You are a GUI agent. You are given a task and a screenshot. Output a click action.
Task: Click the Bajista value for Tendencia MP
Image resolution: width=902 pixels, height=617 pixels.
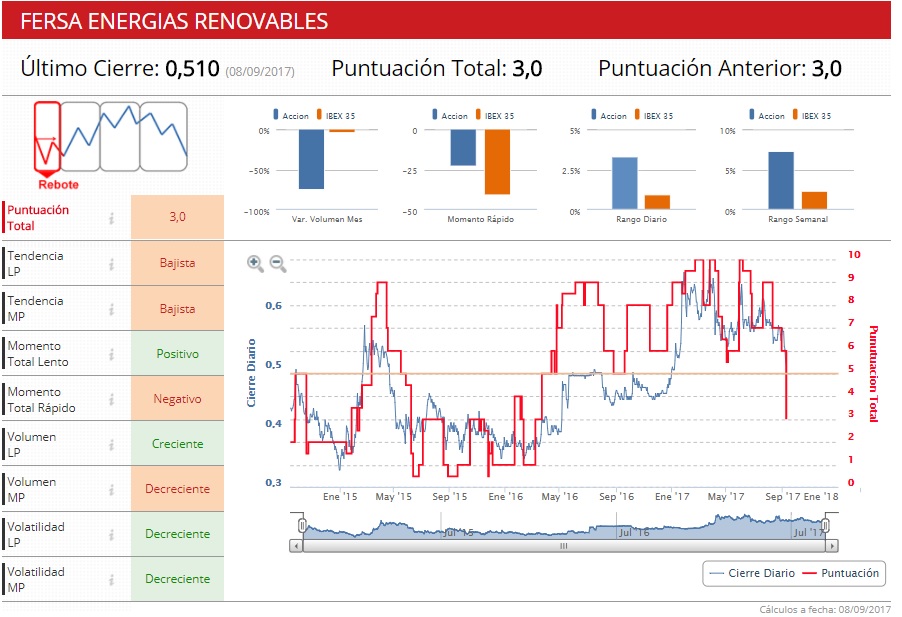tap(177, 309)
